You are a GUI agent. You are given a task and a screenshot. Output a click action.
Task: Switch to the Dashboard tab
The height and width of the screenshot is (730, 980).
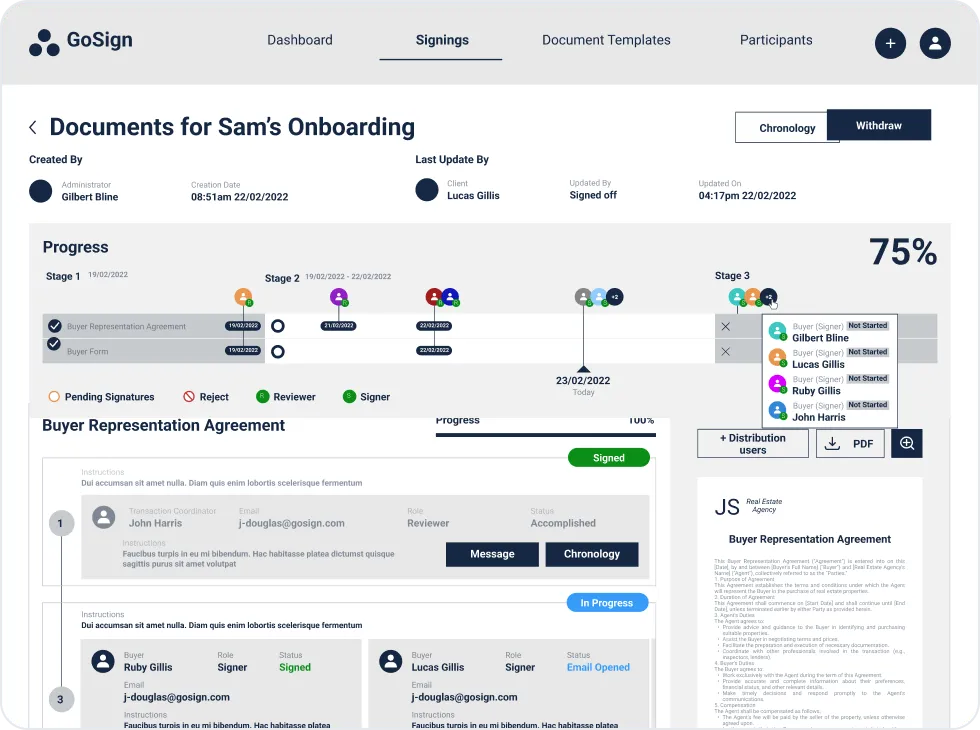(x=300, y=40)
